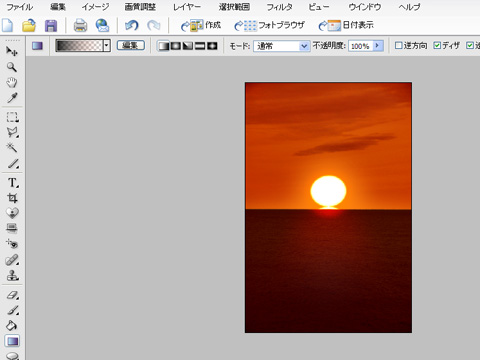Open the ビュー menu

click(x=319, y=7)
